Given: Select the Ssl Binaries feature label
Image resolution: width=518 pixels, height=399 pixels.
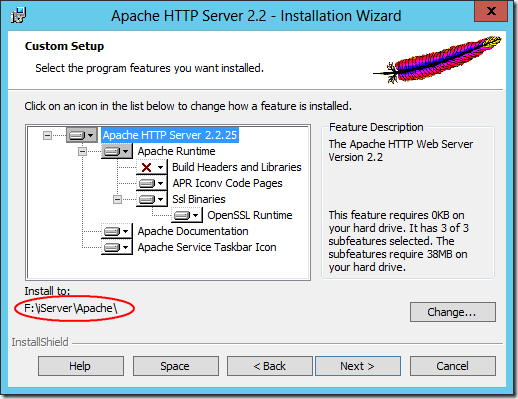Looking at the screenshot, I should (x=199, y=199).
